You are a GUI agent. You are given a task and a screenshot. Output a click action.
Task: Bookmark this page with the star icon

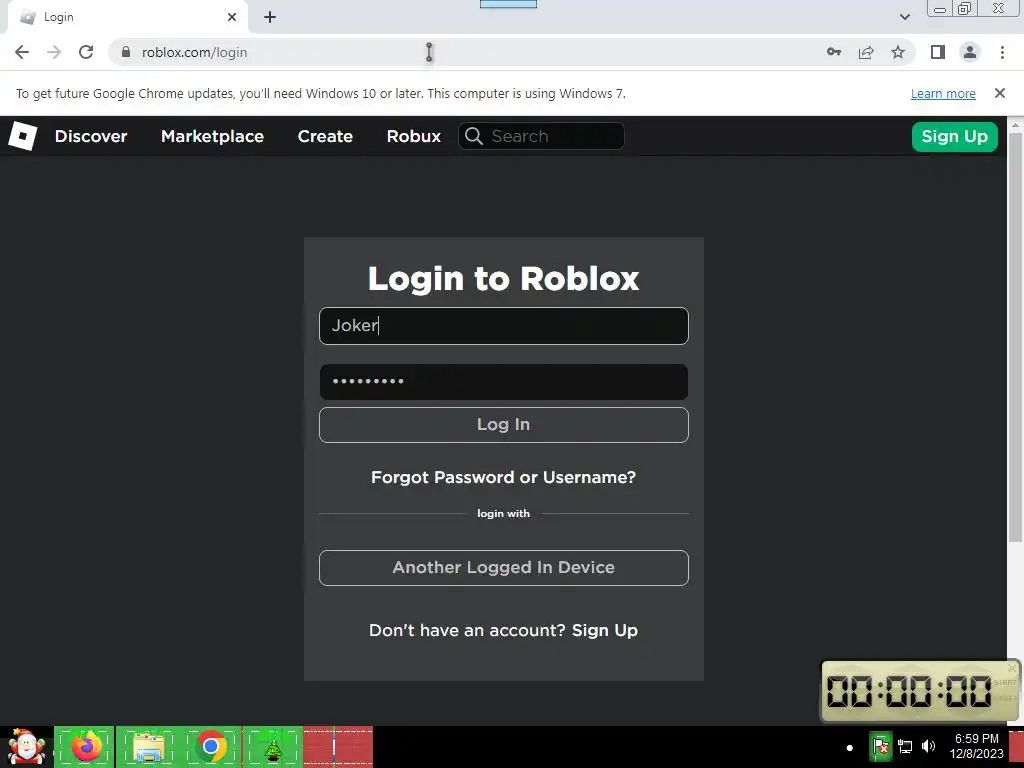(x=898, y=52)
